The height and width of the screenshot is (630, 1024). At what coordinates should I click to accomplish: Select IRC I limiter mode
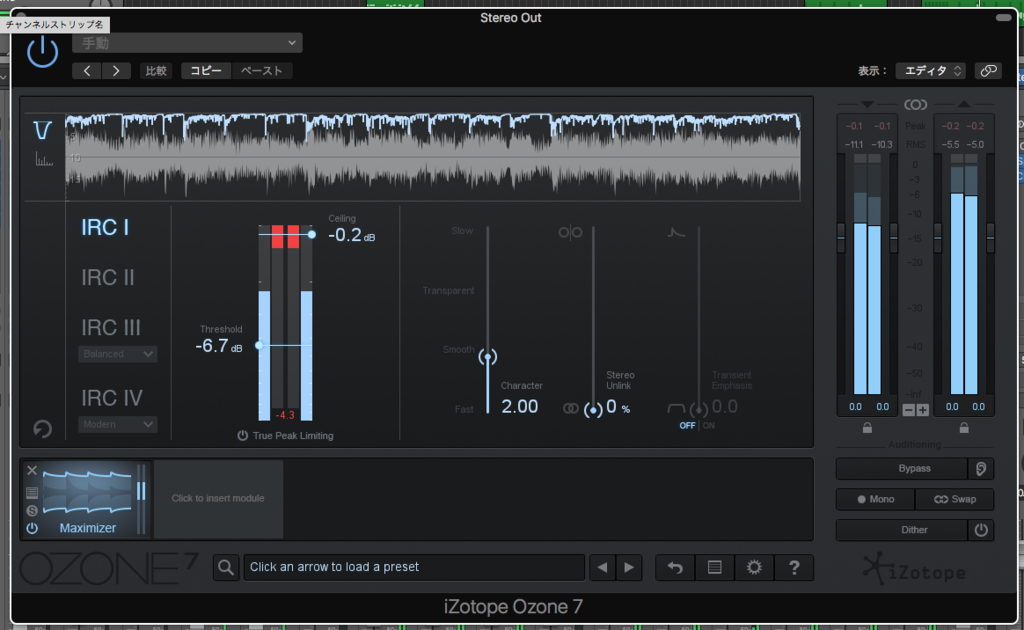click(105, 227)
